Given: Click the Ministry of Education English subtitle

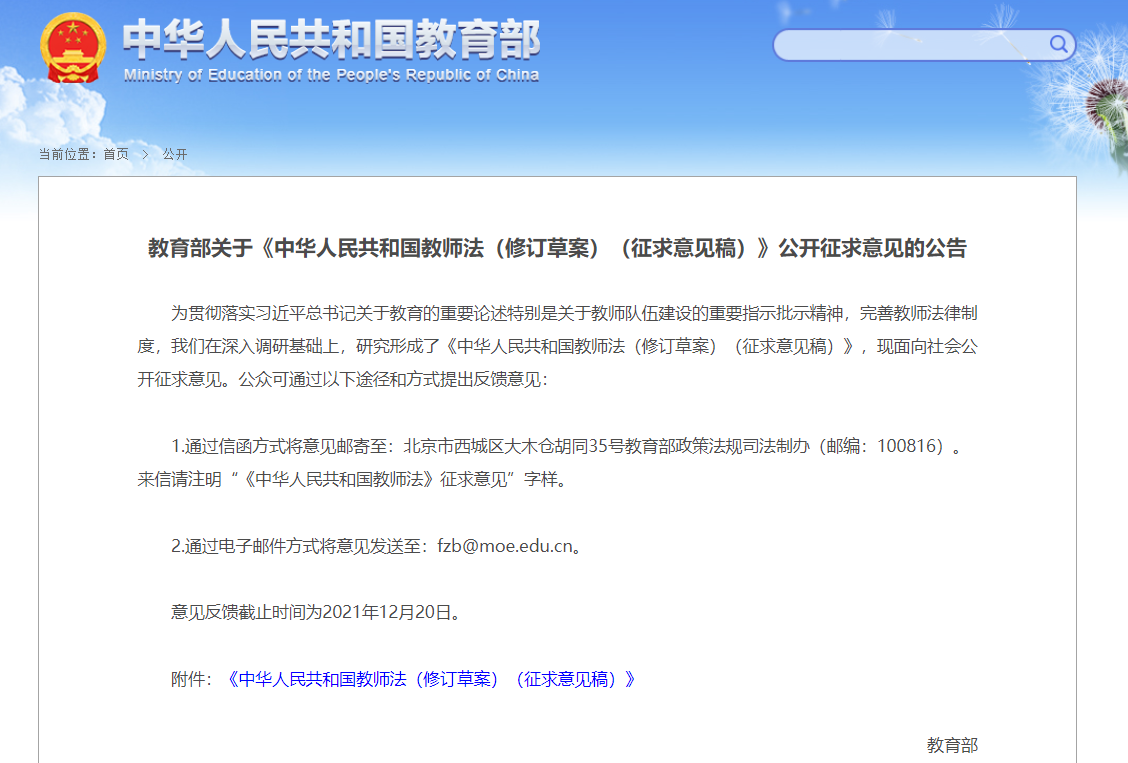Looking at the screenshot, I should point(331,75).
